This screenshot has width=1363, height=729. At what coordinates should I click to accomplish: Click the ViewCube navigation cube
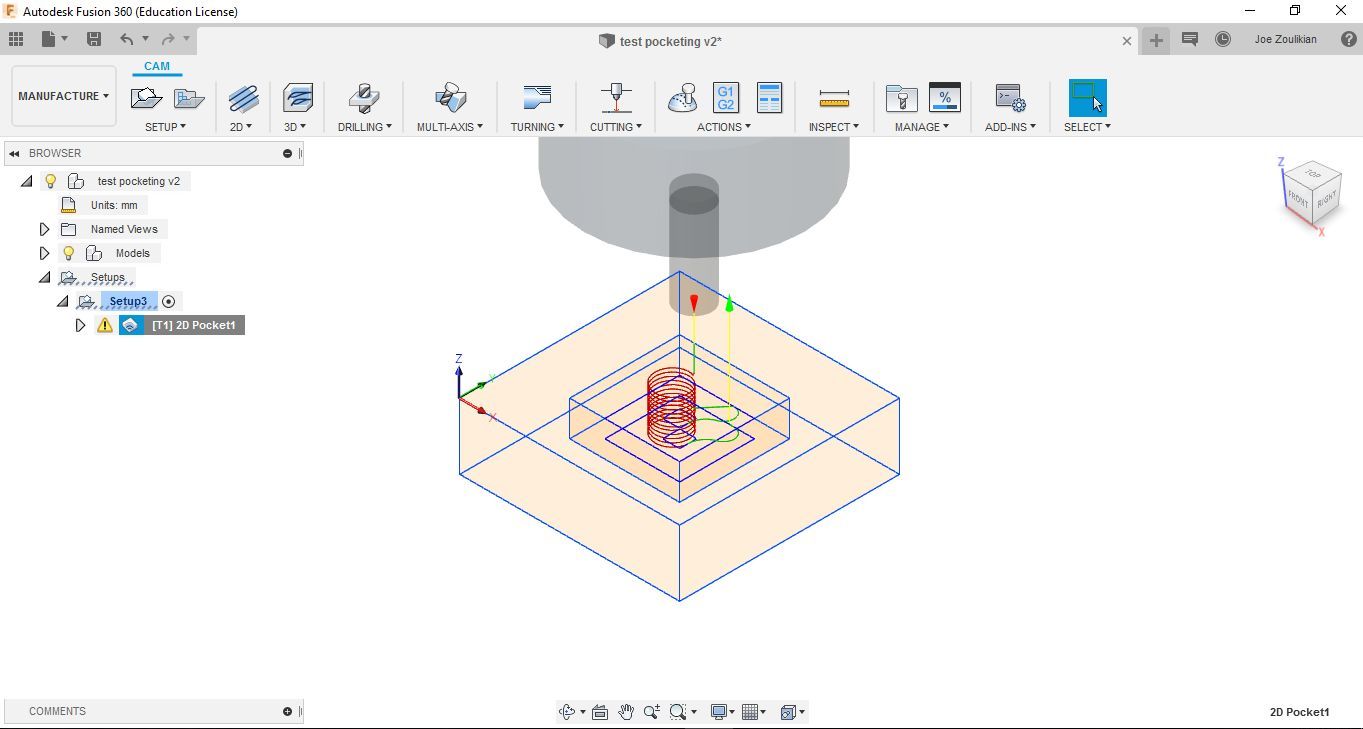click(1311, 196)
